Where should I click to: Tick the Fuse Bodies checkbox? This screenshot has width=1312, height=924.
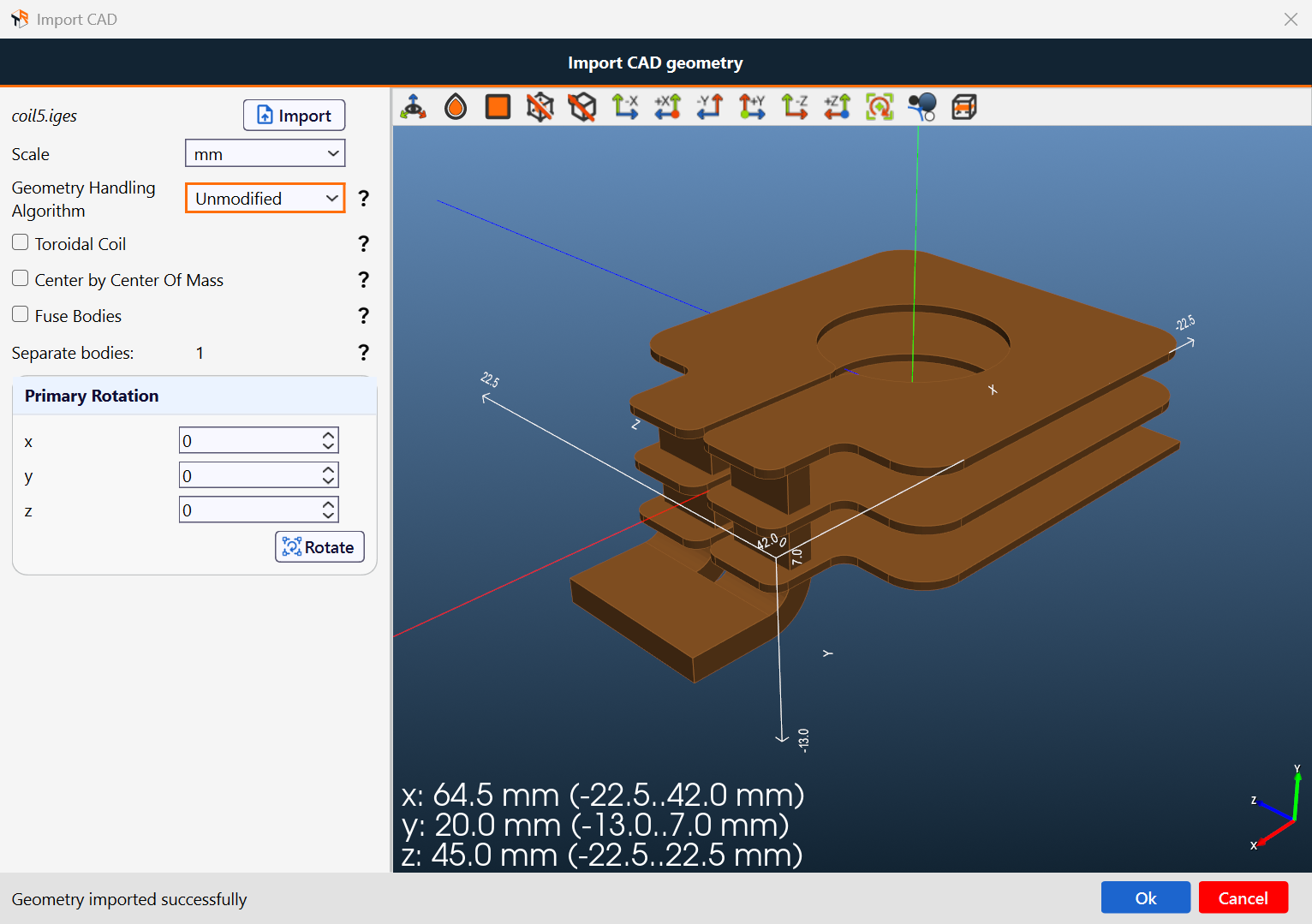tap(21, 315)
